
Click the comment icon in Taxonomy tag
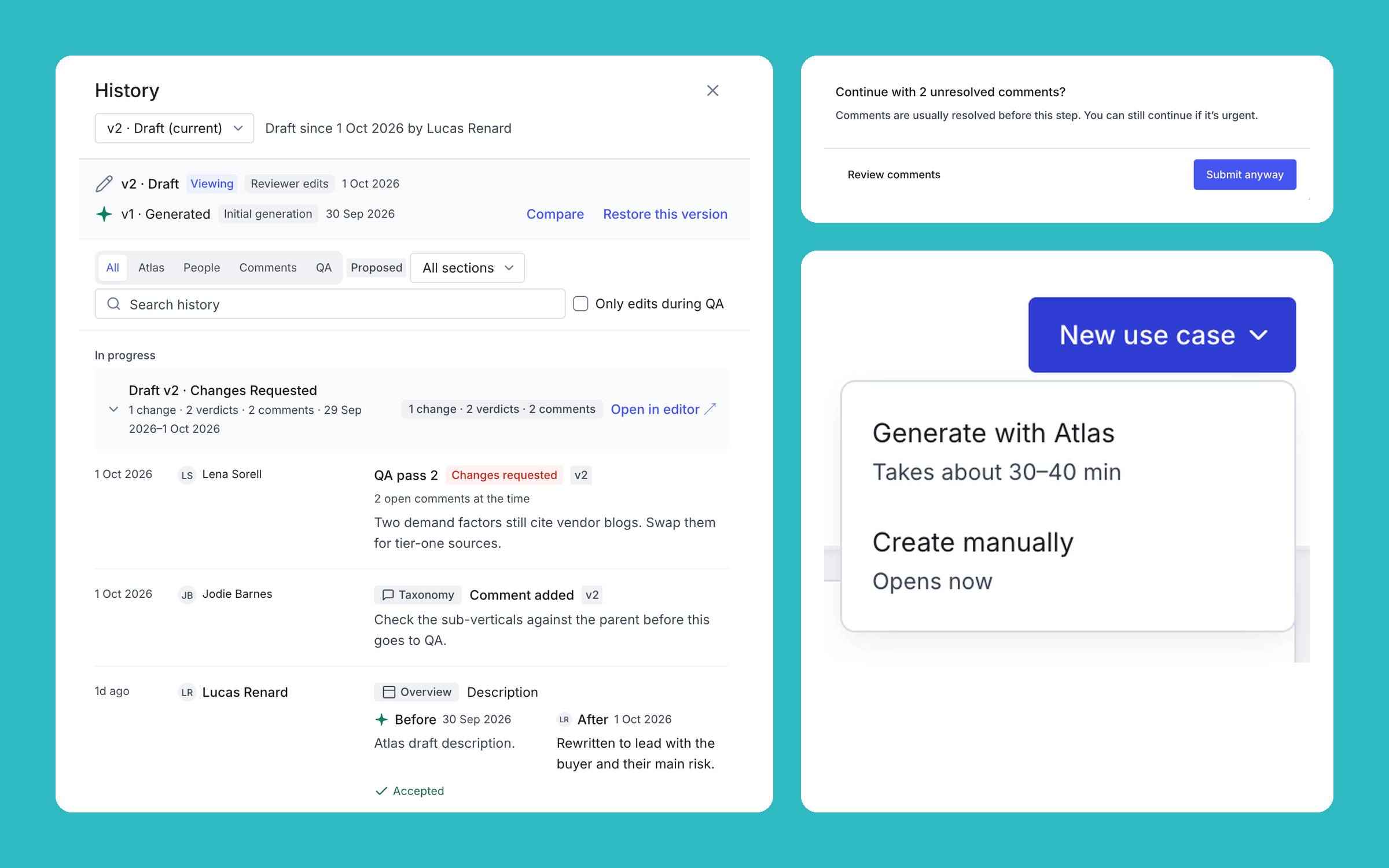click(x=388, y=595)
